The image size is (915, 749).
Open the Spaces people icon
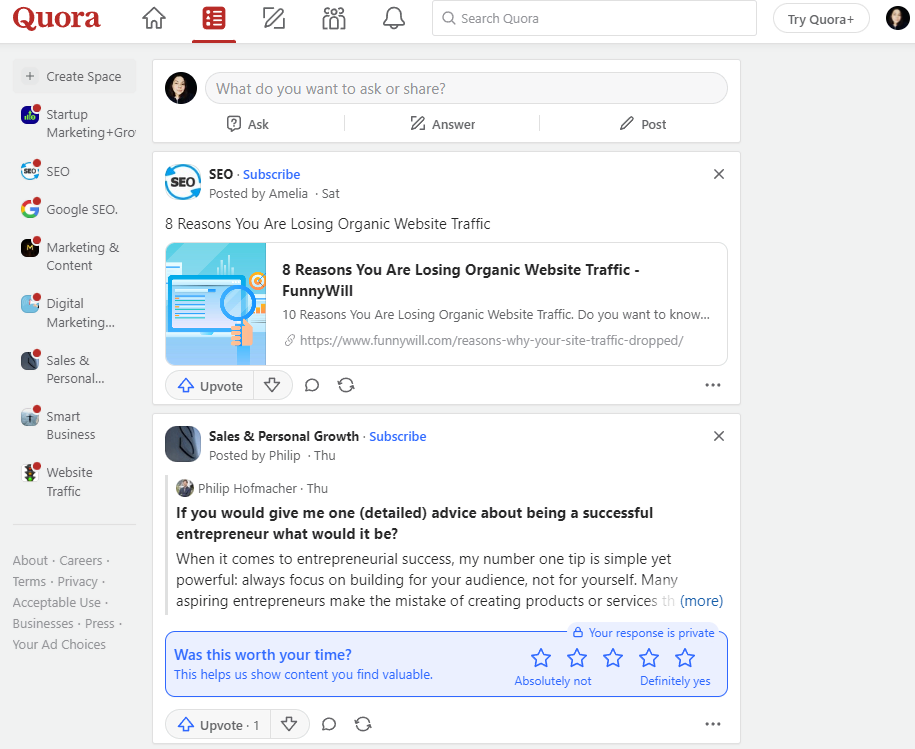click(334, 19)
